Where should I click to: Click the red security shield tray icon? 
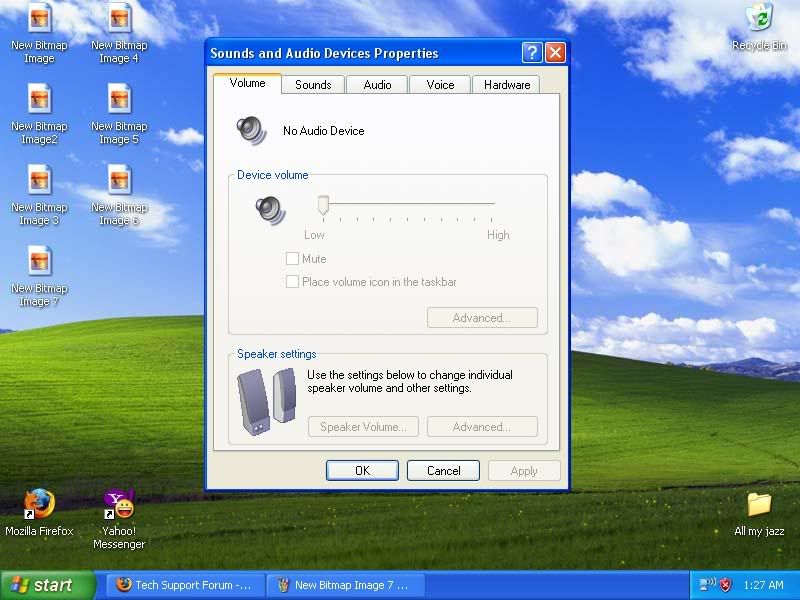point(726,585)
